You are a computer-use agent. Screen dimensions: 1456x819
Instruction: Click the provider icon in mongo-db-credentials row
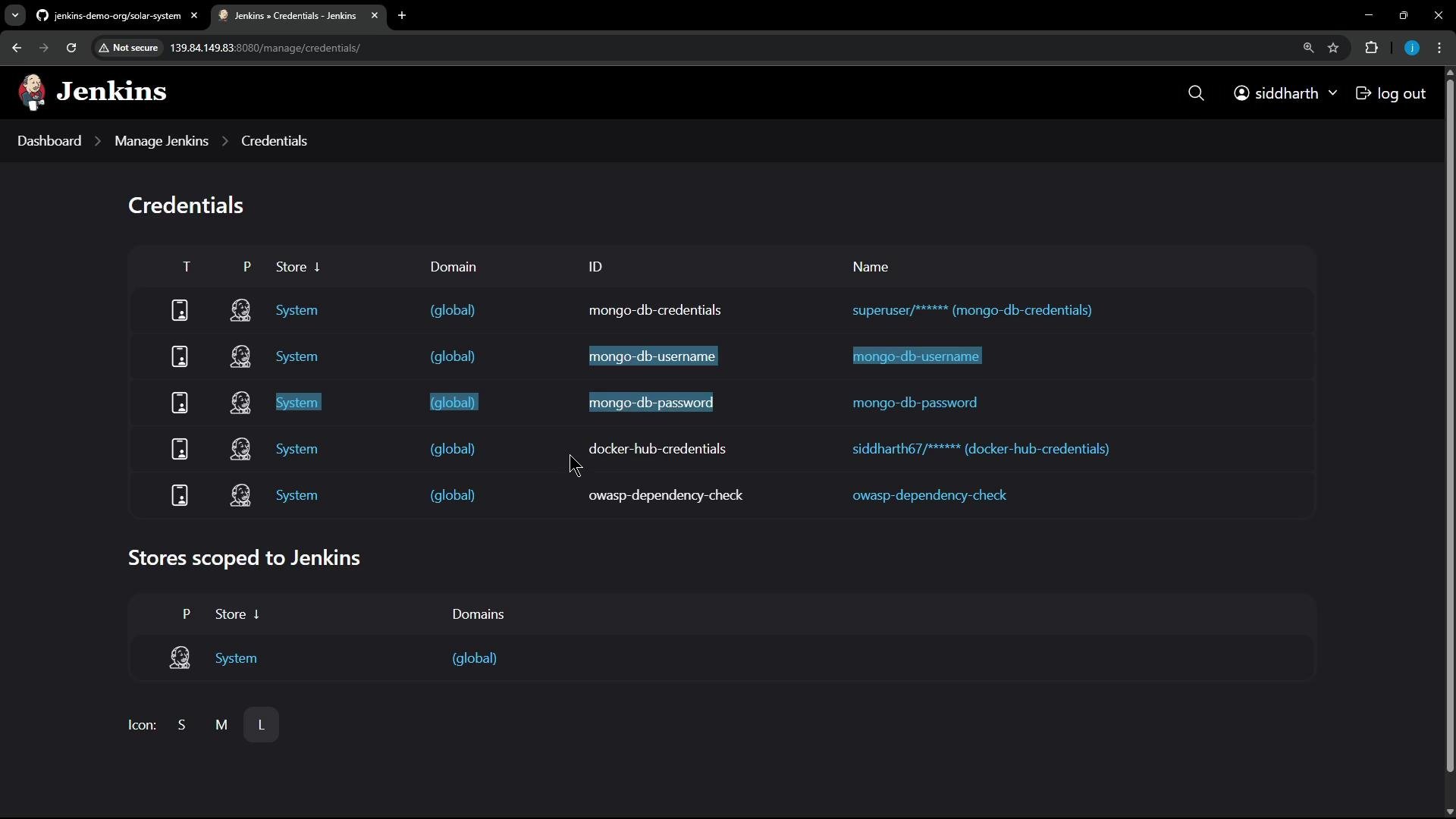tap(240, 310)
